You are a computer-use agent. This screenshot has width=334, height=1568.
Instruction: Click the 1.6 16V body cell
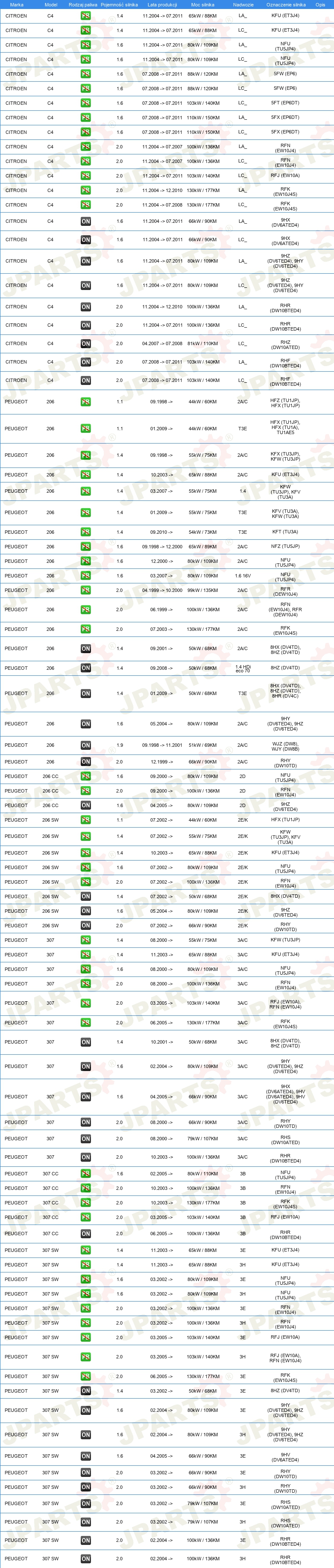[243, 576]
